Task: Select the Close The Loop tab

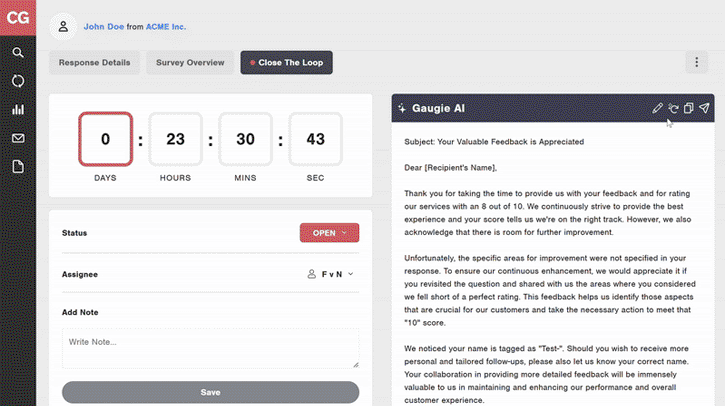Action: coord(286,62)
